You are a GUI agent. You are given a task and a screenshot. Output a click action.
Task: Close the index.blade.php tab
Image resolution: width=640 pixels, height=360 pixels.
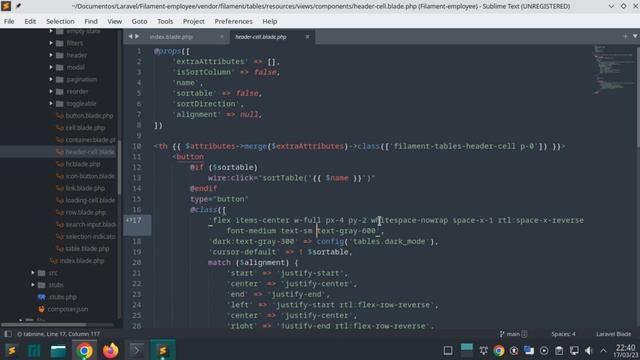(222, 37)
